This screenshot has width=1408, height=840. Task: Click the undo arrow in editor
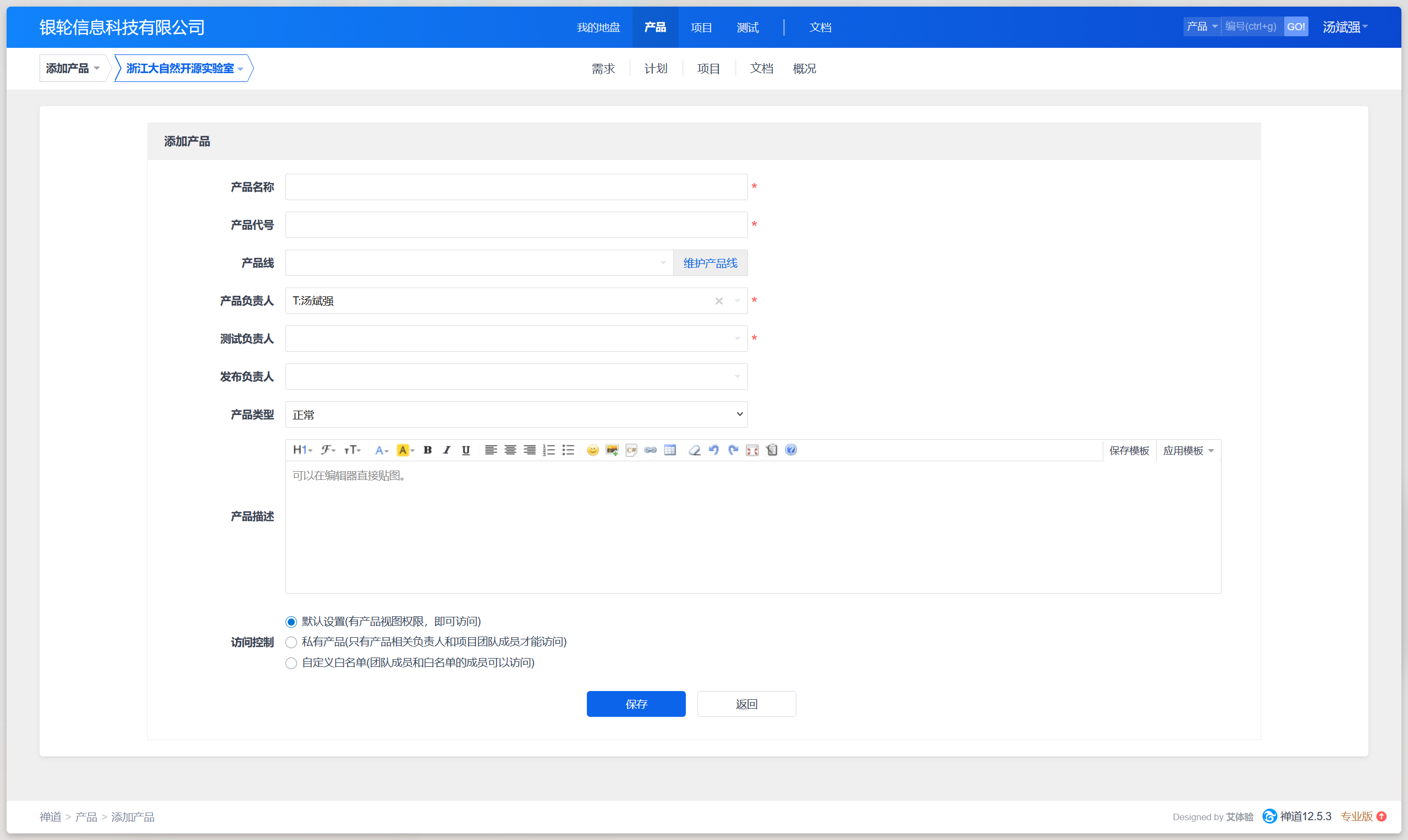[x=713, y=450]
